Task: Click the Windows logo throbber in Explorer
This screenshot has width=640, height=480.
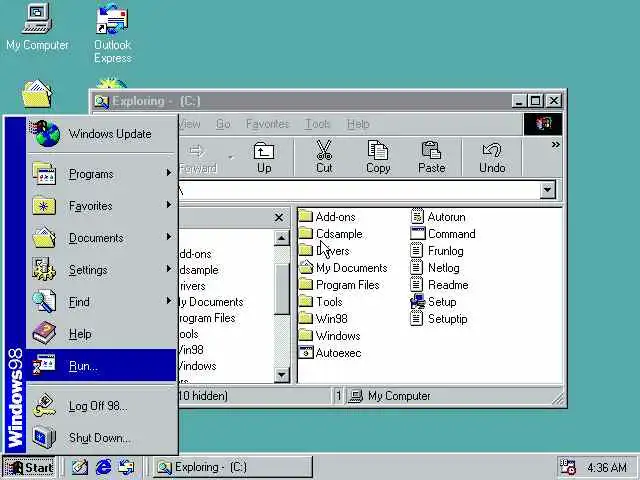Action: click(543, 124)
